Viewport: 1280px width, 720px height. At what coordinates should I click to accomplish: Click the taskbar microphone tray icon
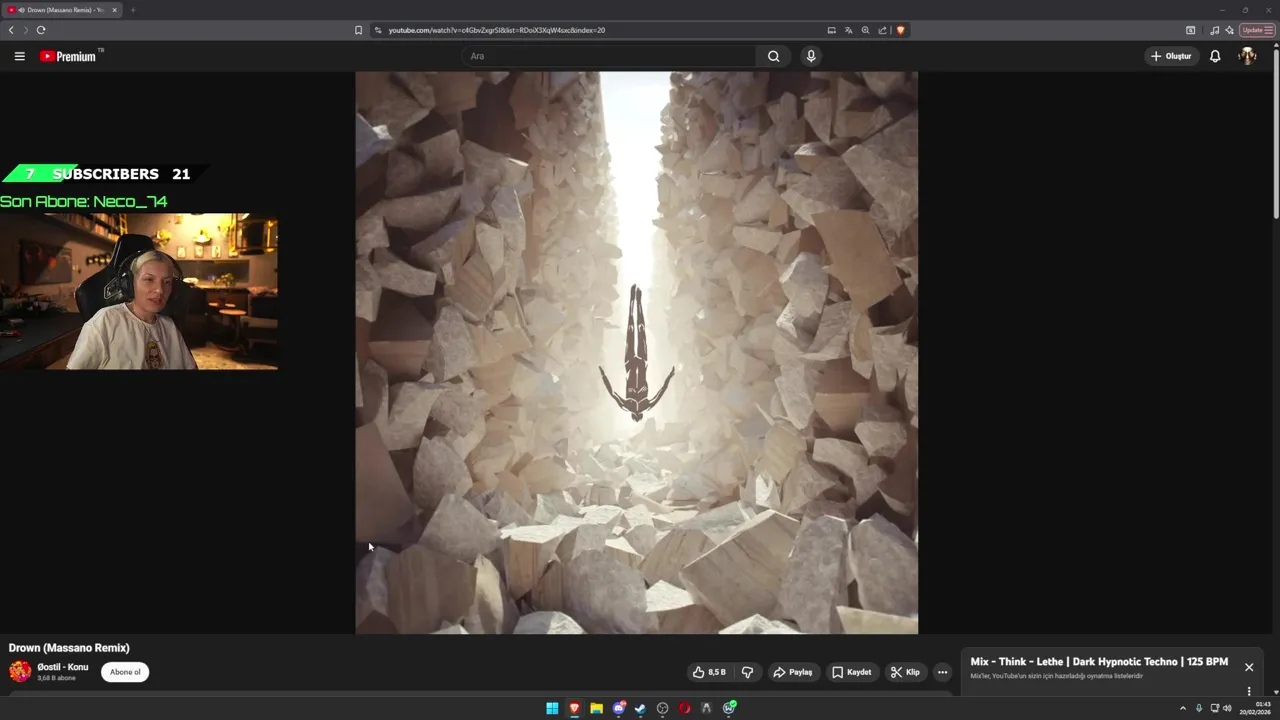tap(1199, 708)
